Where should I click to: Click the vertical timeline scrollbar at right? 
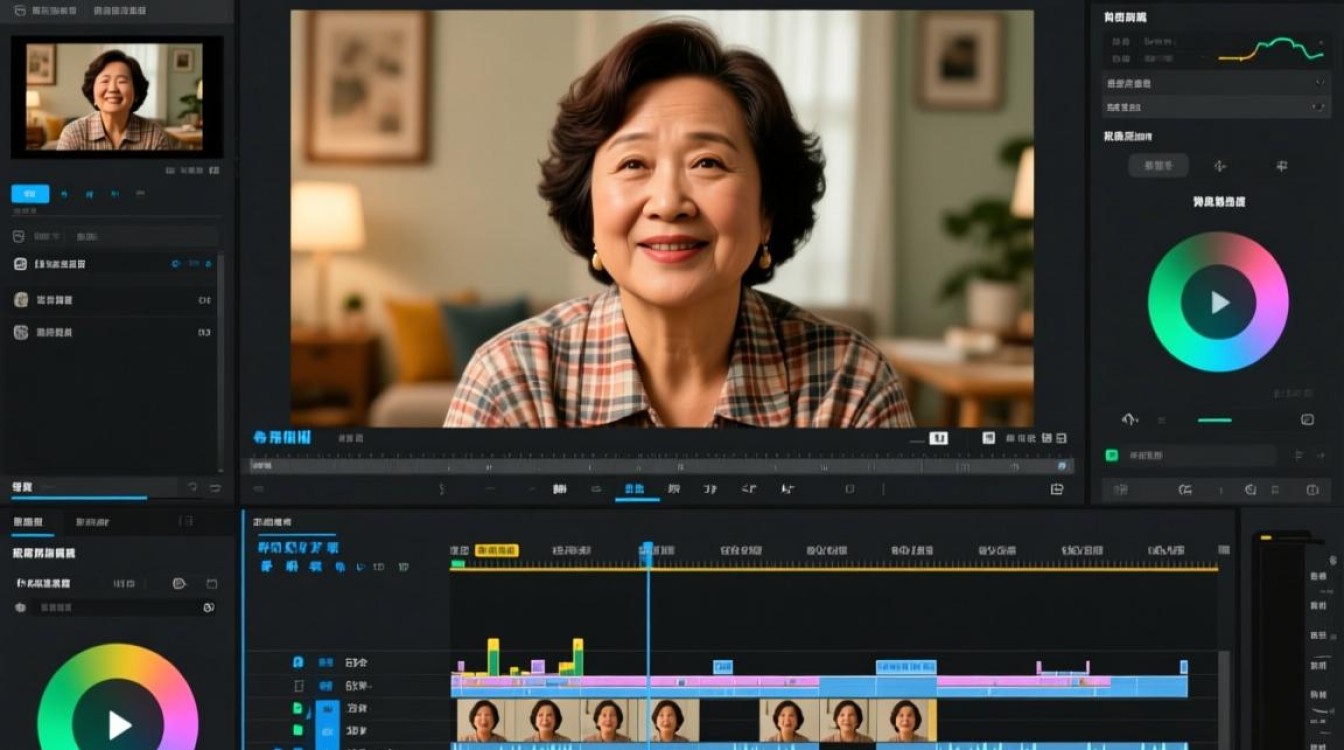(1224, 698)
